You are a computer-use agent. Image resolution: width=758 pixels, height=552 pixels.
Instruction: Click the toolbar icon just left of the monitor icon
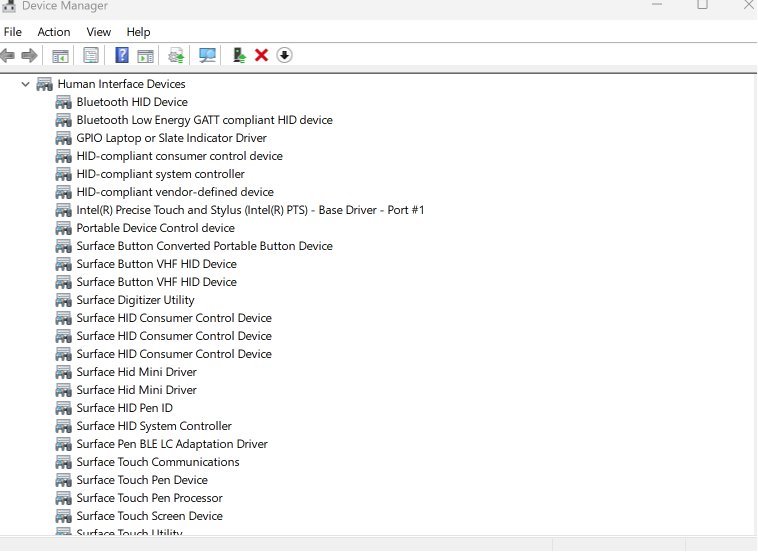click(x=176, y=56)
